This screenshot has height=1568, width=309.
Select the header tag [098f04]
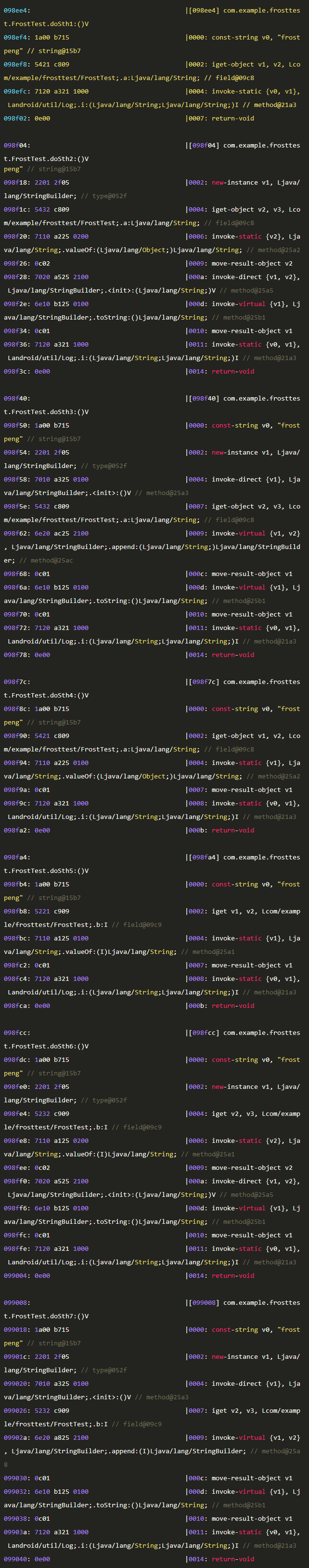click(204, 146)
